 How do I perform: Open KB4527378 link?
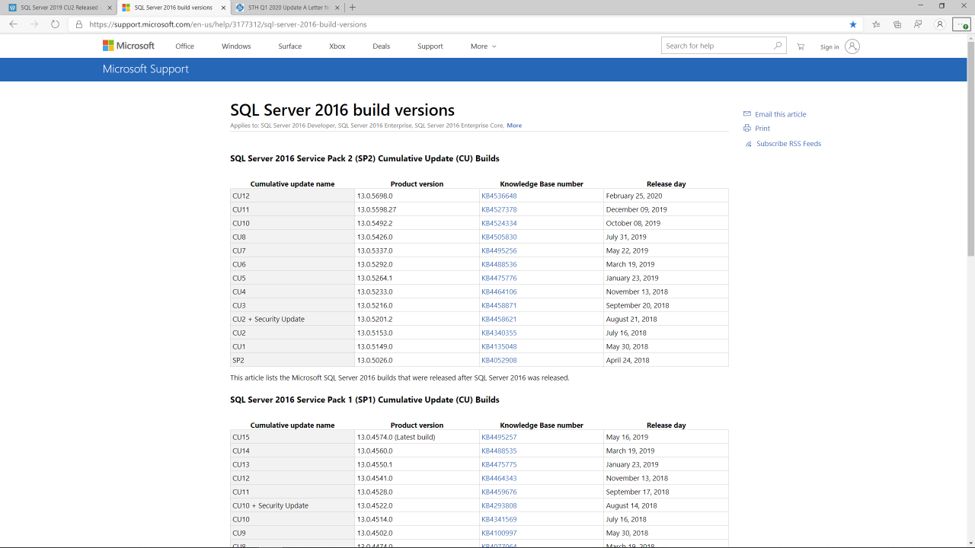(x=499, y=210)
